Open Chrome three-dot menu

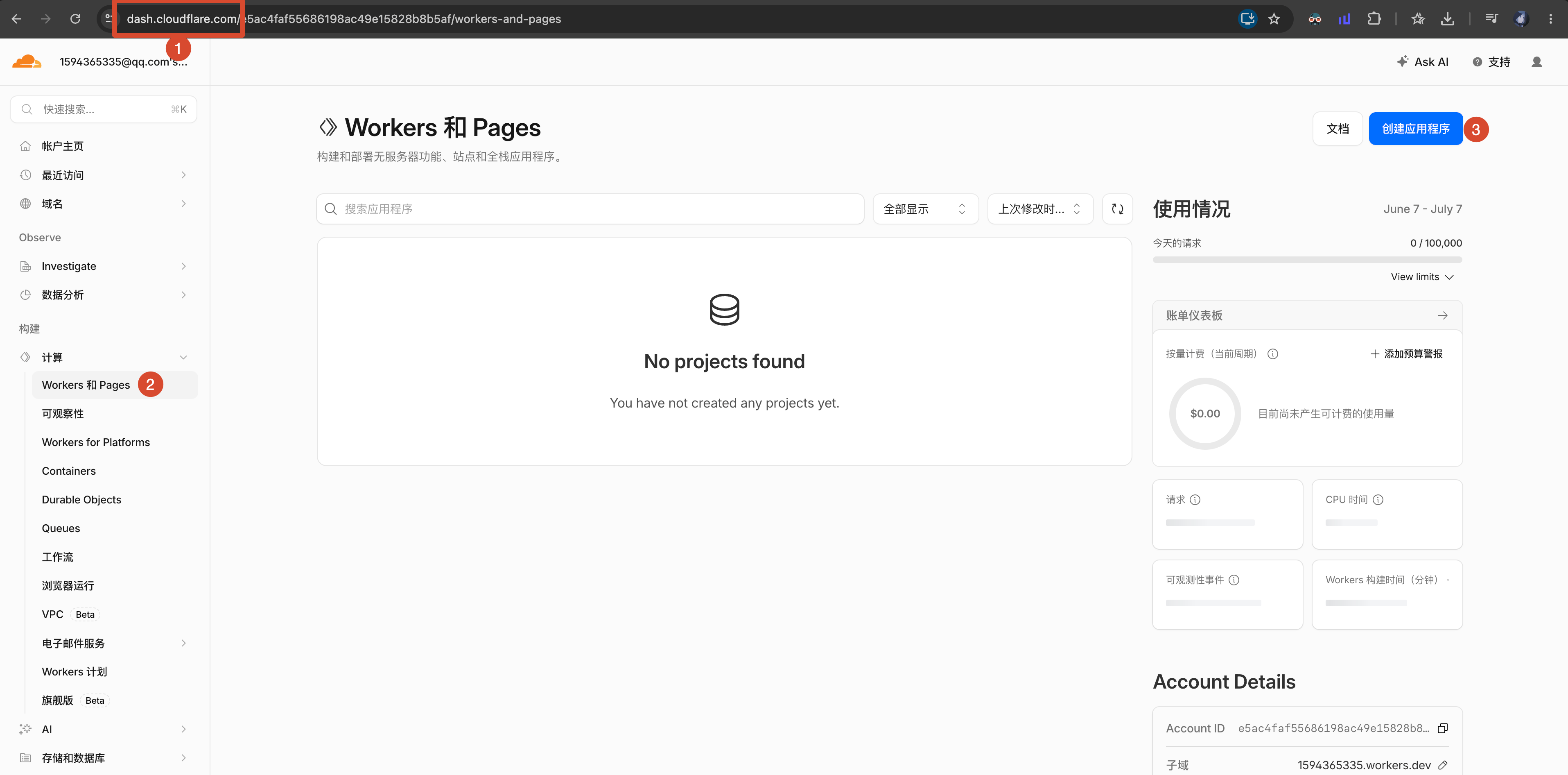[1550, 19]
